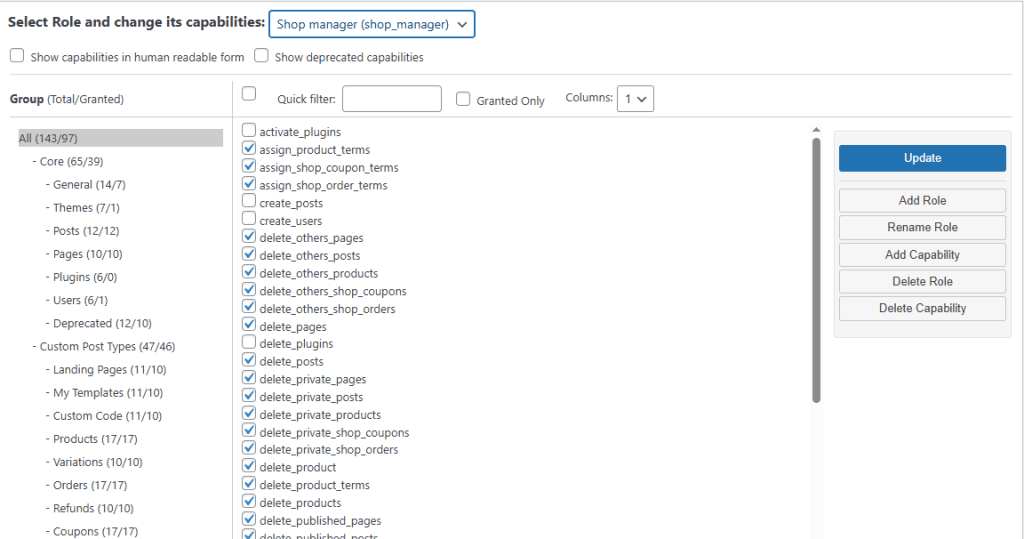Screen dimensions: 1024x539
Task: Uncheck delete_others_pages capability
Action: pos(249,236)
